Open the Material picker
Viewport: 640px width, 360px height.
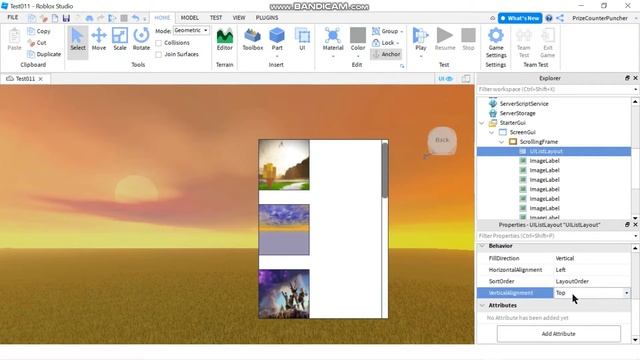pos(333,40)
